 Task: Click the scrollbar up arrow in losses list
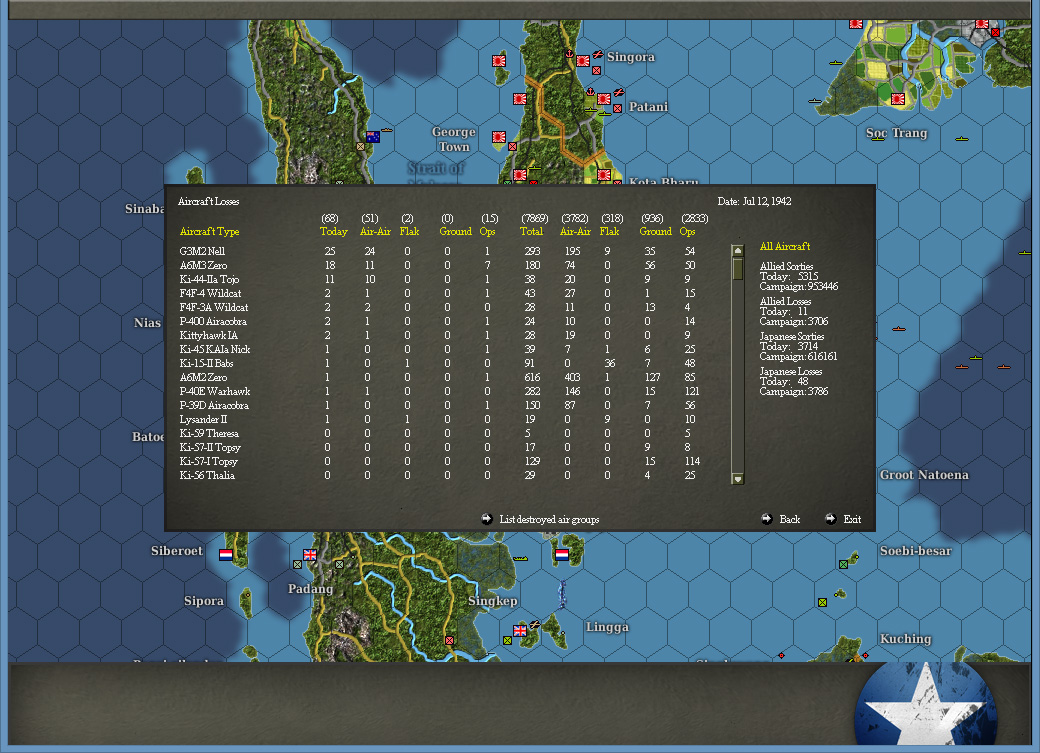737,251
